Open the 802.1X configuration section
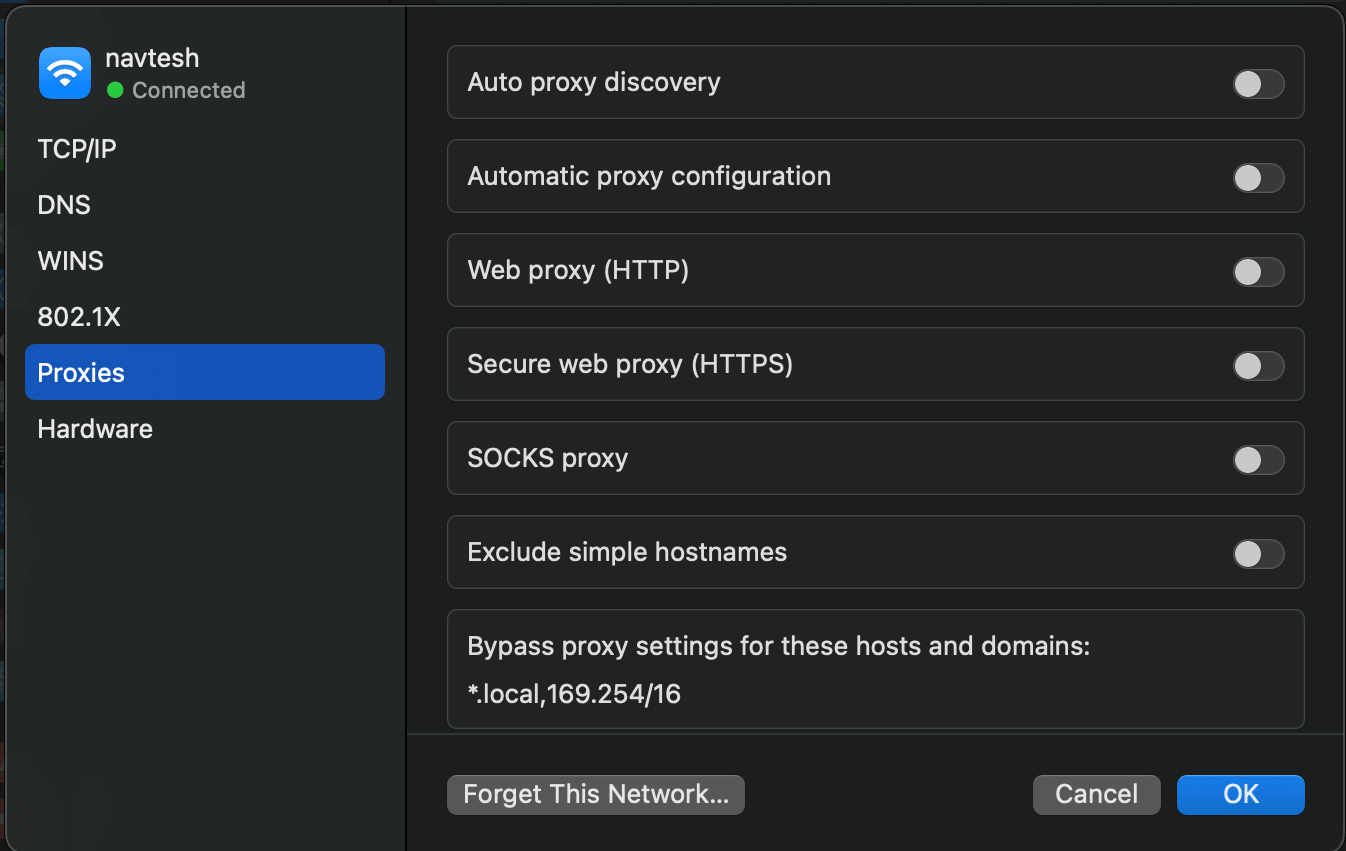 (x=79, y=316)
